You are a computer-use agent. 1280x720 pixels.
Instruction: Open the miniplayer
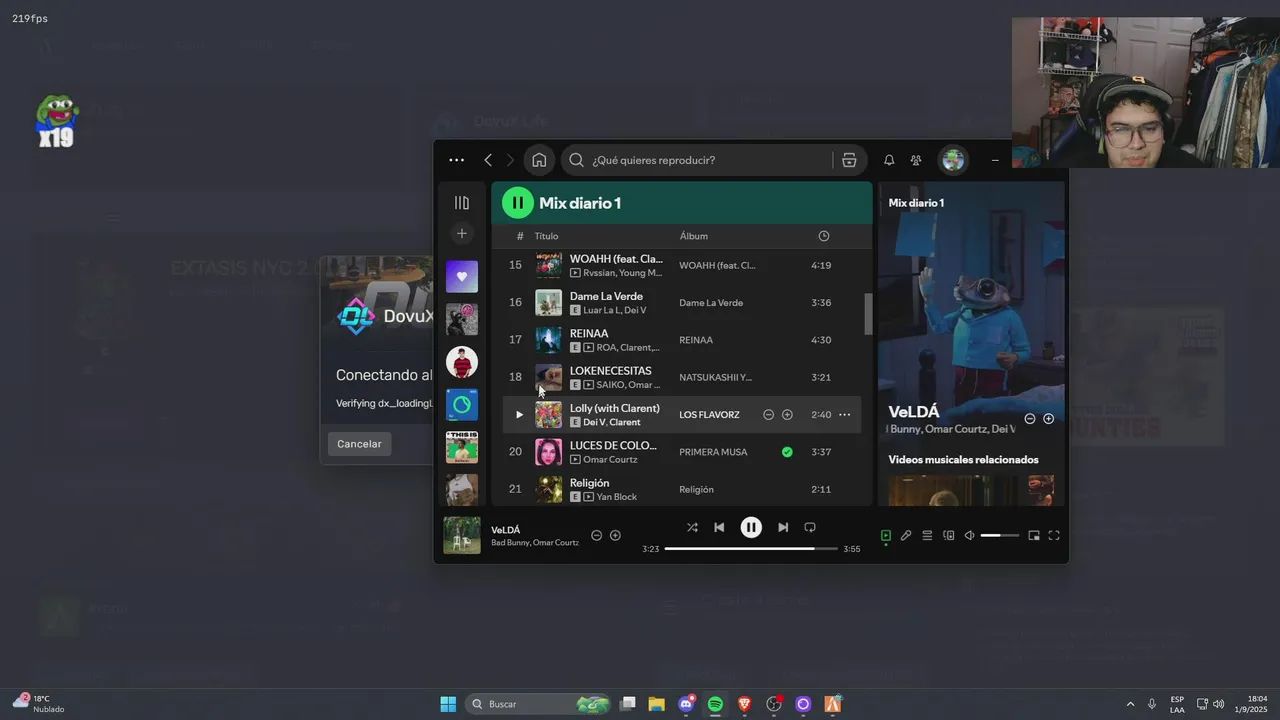(1033, 536)
